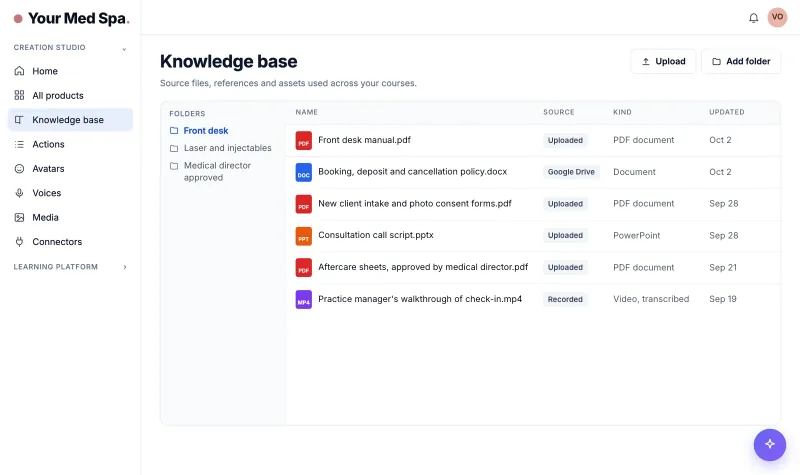Open Consultation call script.pptx

coord(376,235)
